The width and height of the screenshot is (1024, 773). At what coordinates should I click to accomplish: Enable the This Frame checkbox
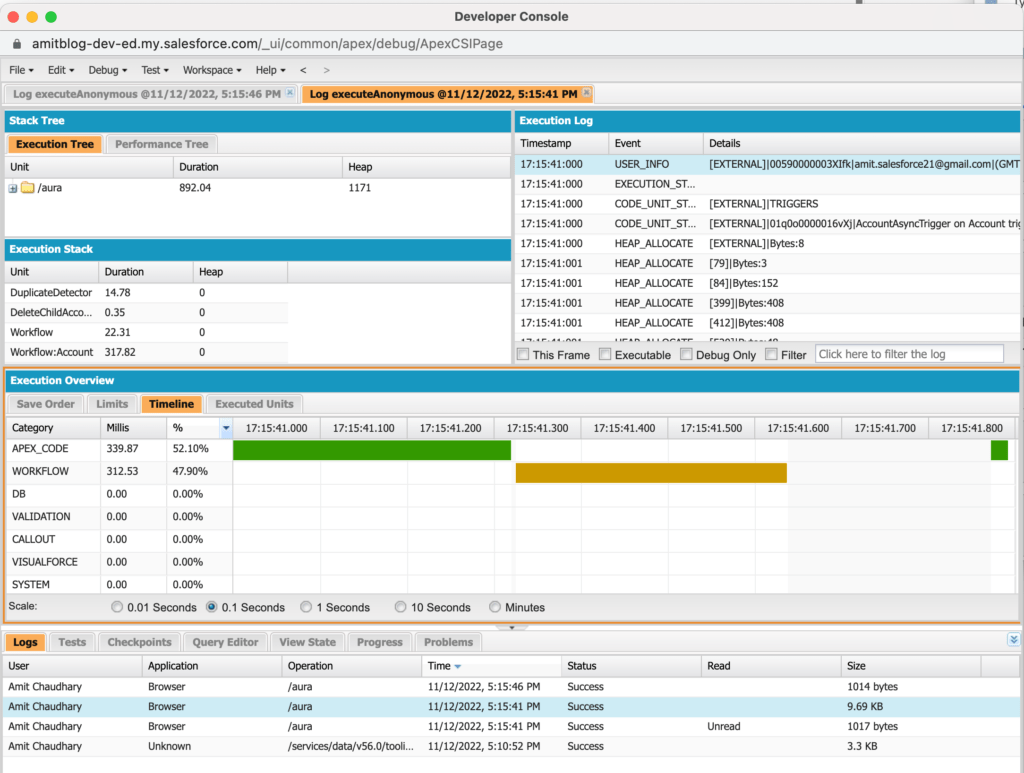coord(523,354)
